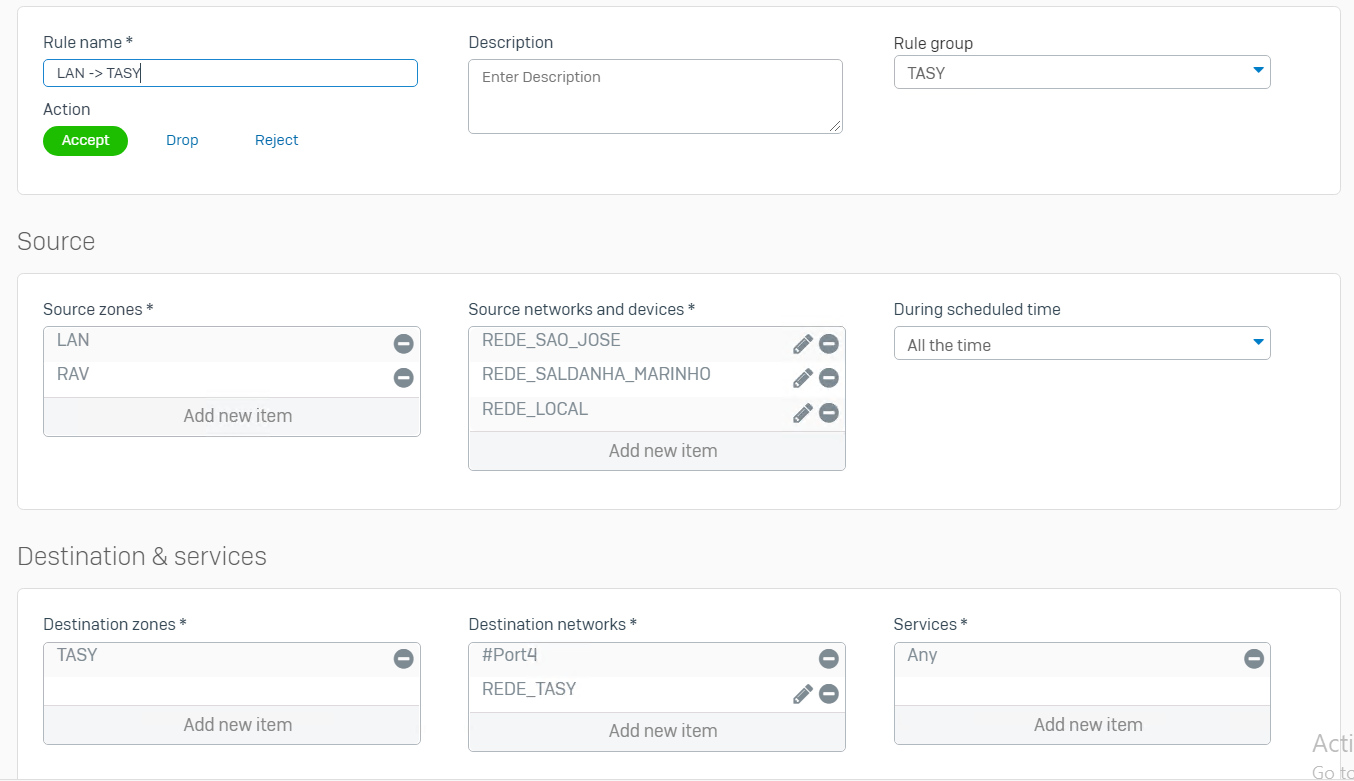The height and width of the screenshot is (781, 1354).
Task: Expand the scheduled time dropdown
Action: [1081, 345]
